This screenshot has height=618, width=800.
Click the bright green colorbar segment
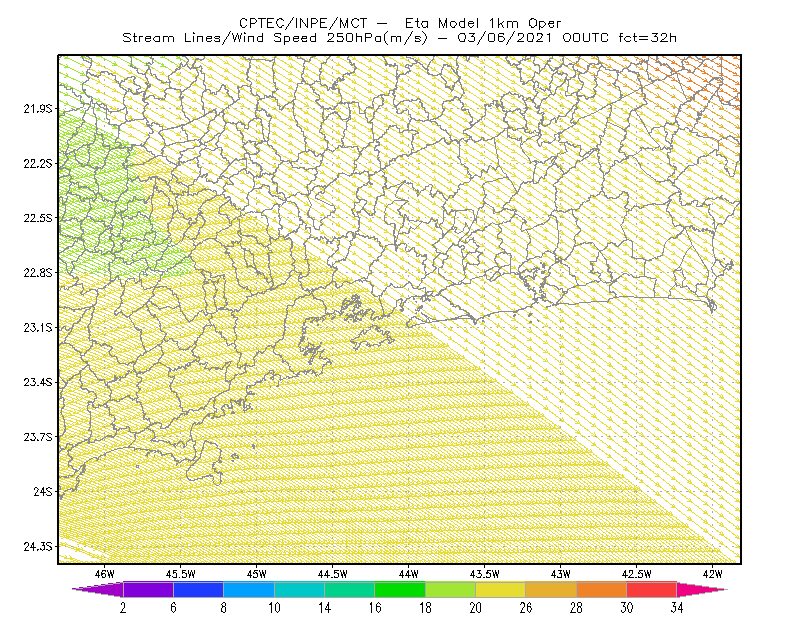(x=400, y=589)
